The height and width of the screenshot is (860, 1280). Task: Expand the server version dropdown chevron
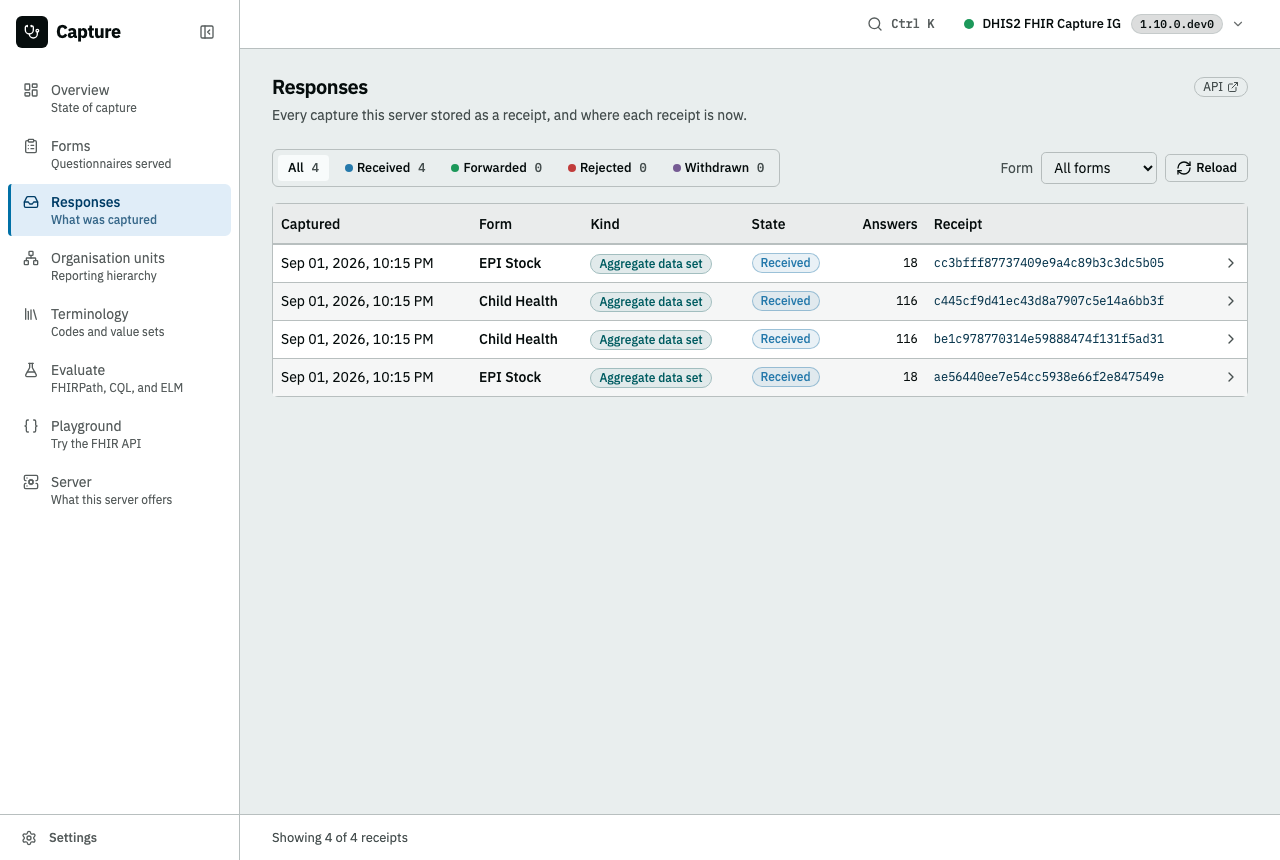(1238, 24)
